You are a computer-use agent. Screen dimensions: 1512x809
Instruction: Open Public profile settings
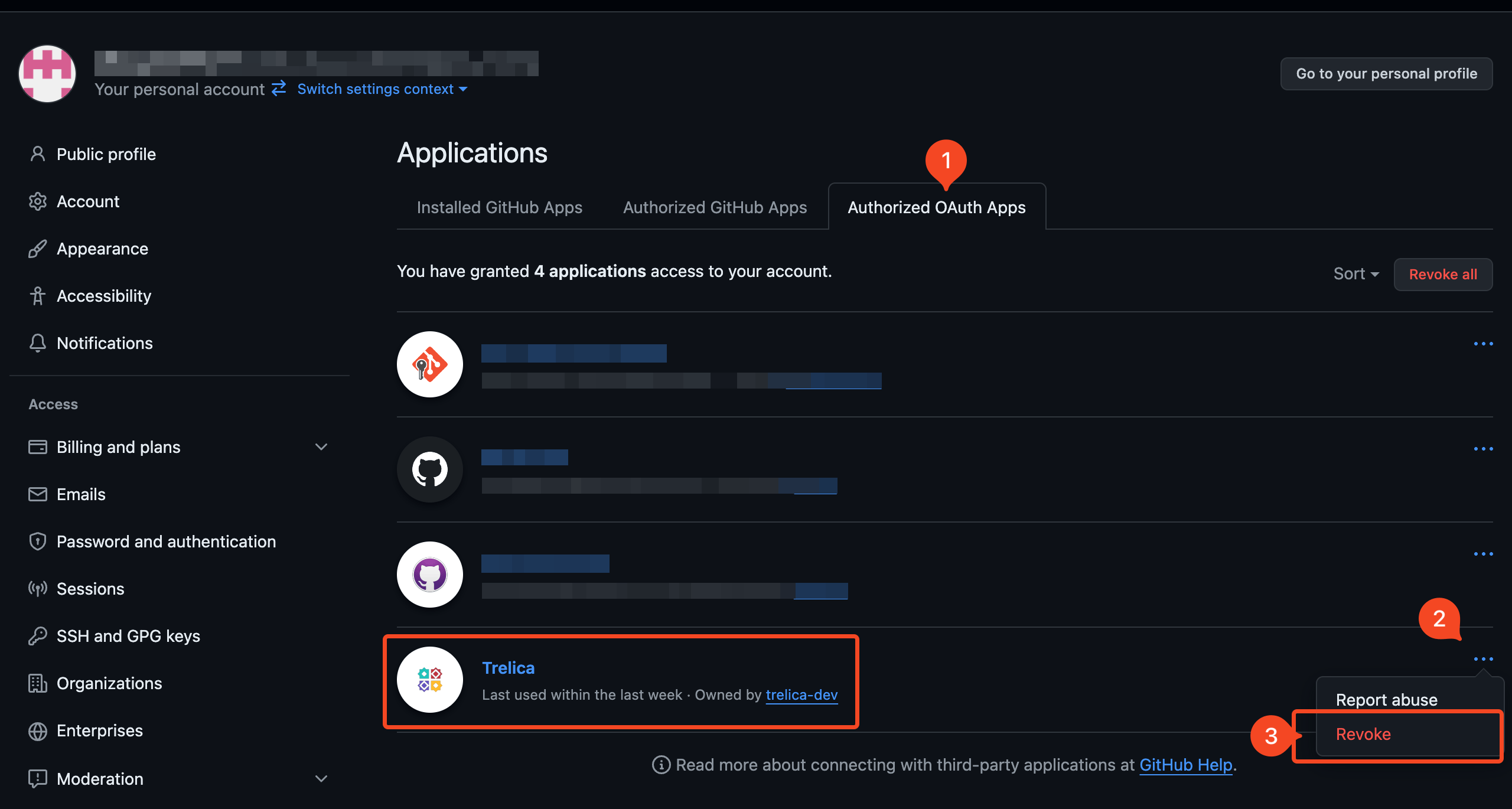106,154
